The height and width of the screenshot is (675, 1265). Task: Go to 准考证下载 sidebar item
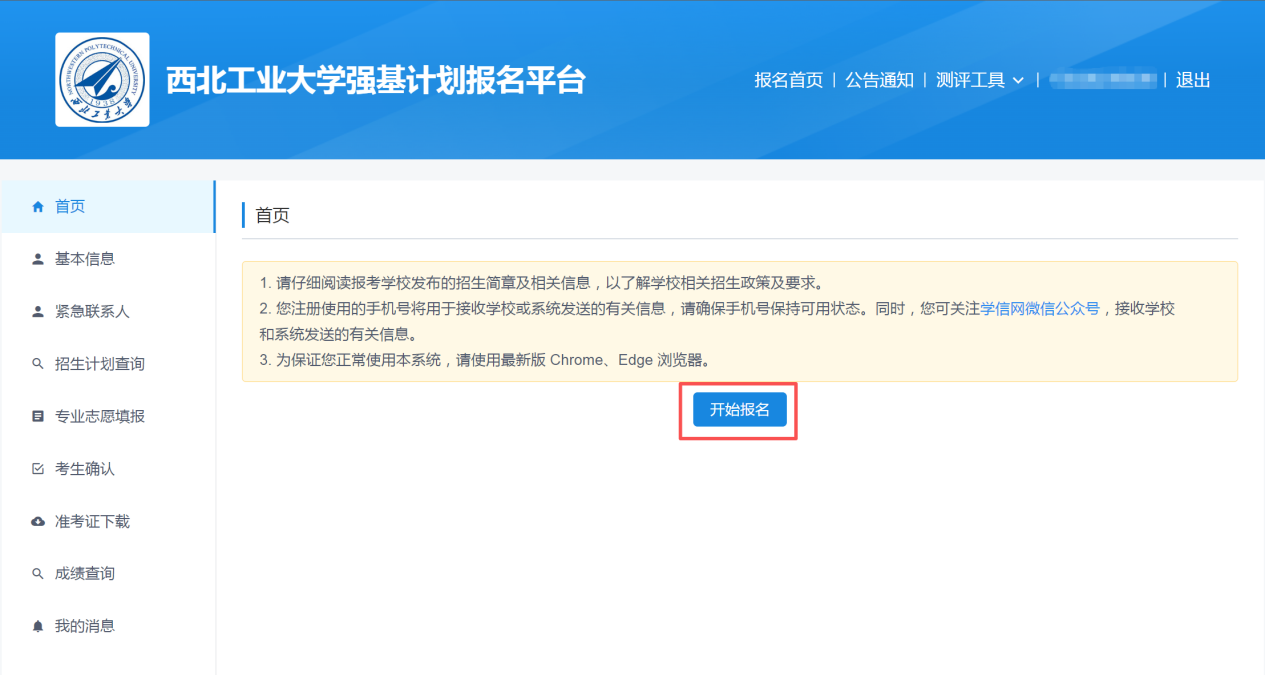click(x=92, y=521)
